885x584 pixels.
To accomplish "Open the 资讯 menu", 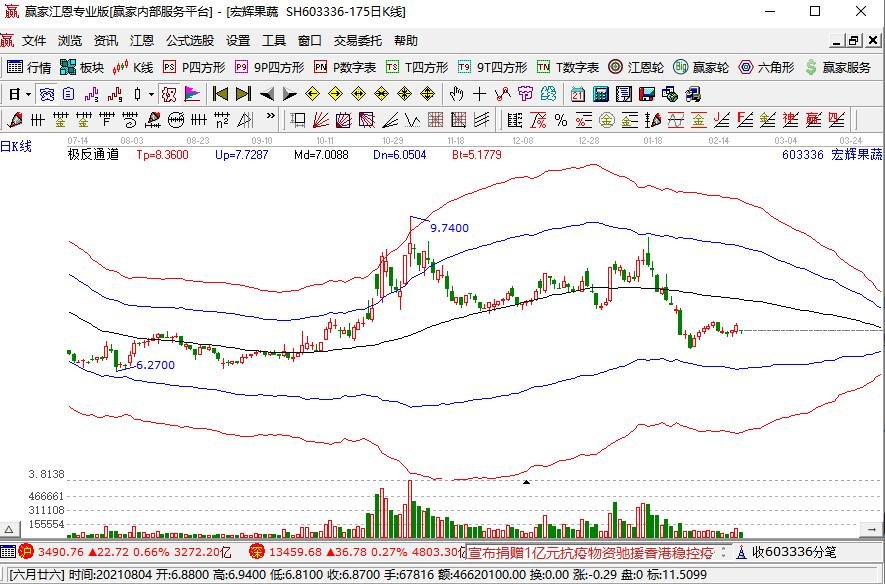I will coord(106,41).
